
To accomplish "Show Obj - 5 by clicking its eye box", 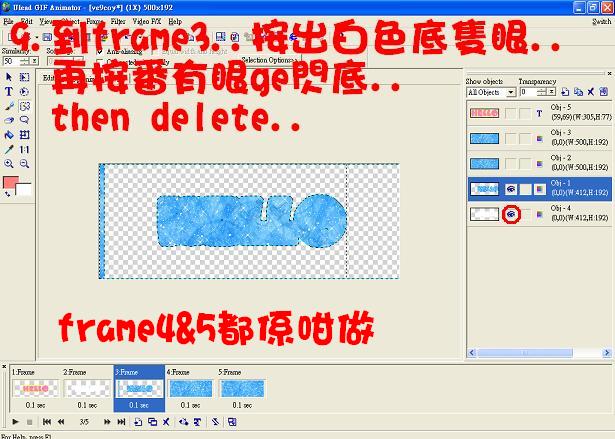I will (511, 113).
